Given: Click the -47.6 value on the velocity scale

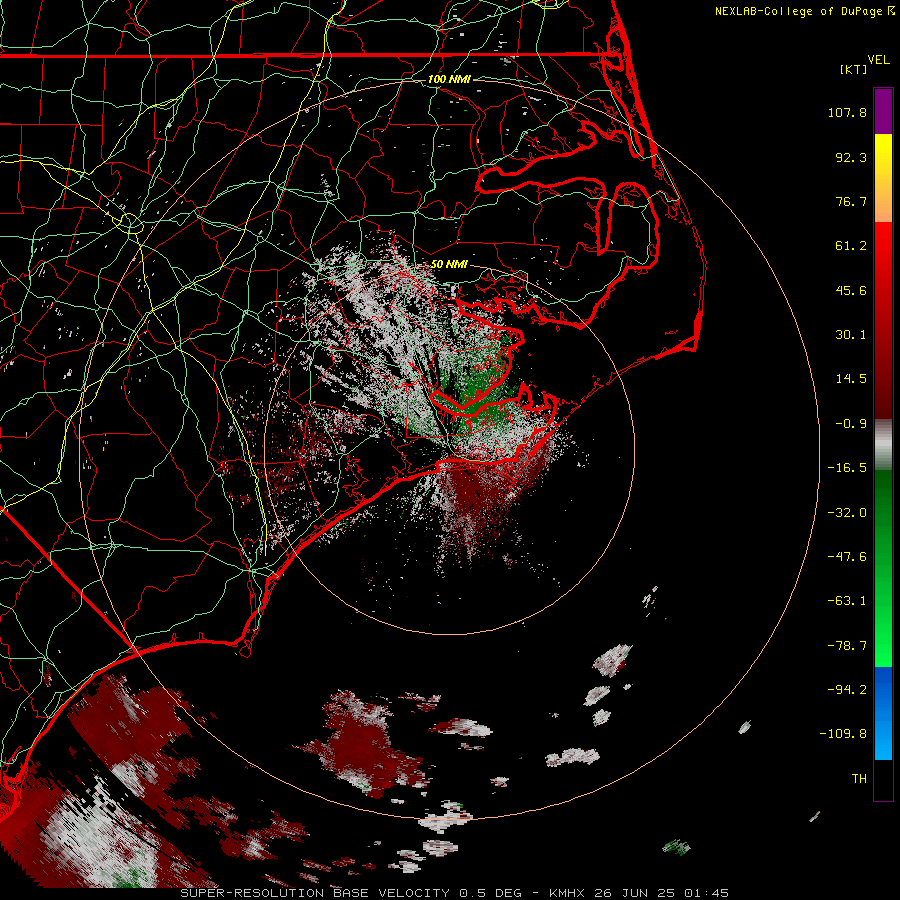Looking at the screenshot, I should pyautogui.click(x=847, y=557).
